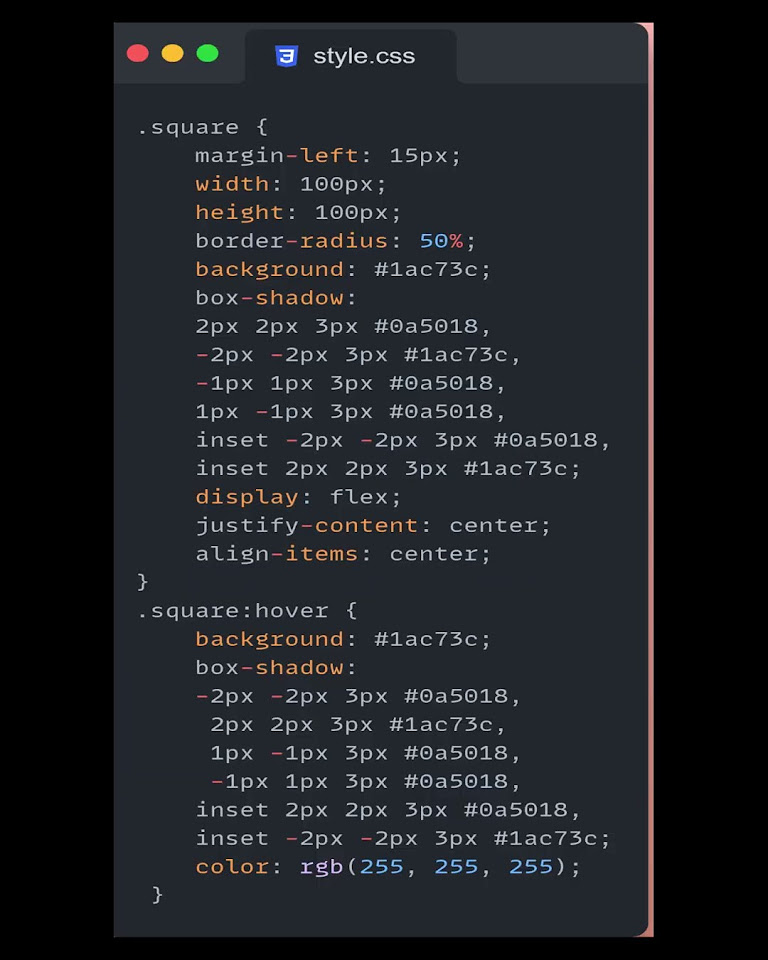Click the closing brace of the hover rule
Image resolution: width=768 pixels, height=960 pixels.
(x=157, y=894)
